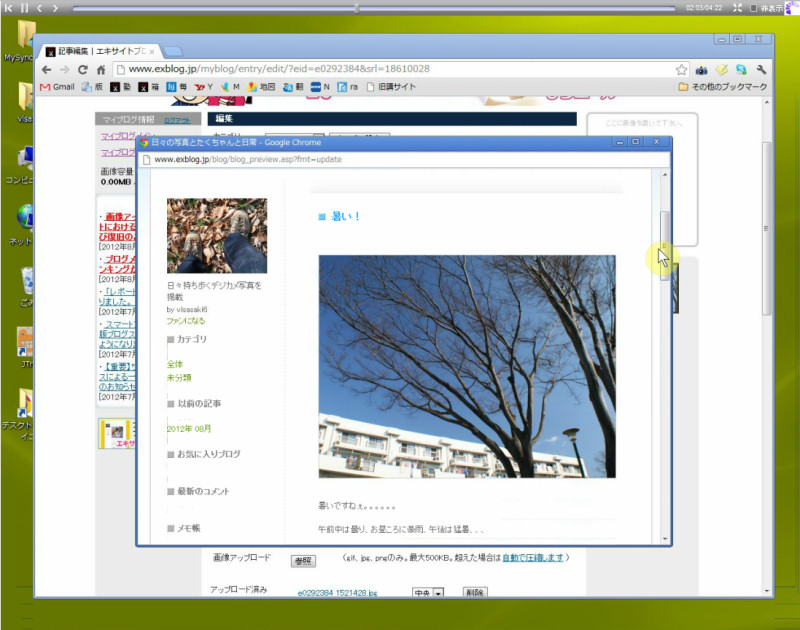Click the 参照 browse button

[303, 561]
